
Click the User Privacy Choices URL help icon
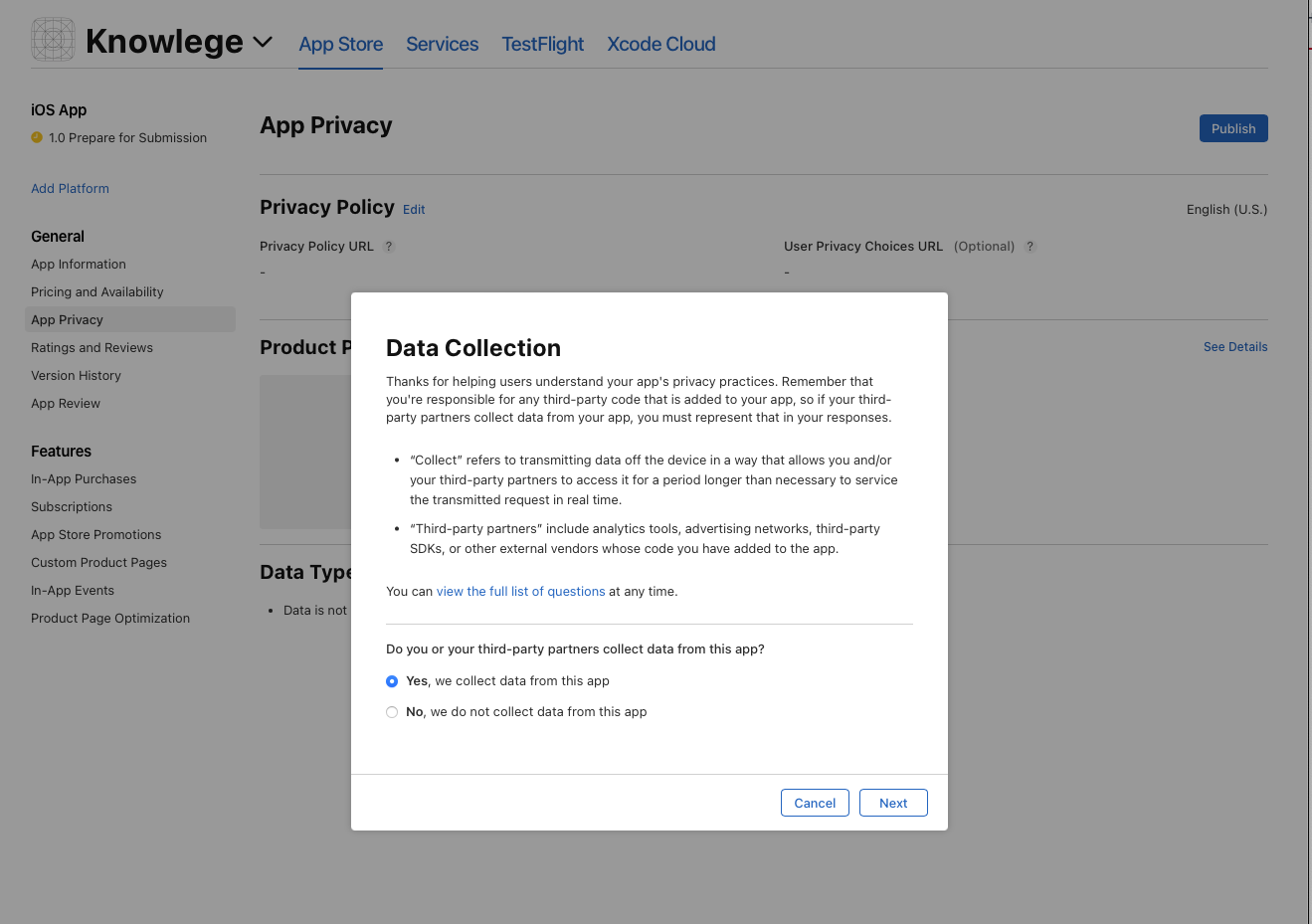coord(1031,246)
